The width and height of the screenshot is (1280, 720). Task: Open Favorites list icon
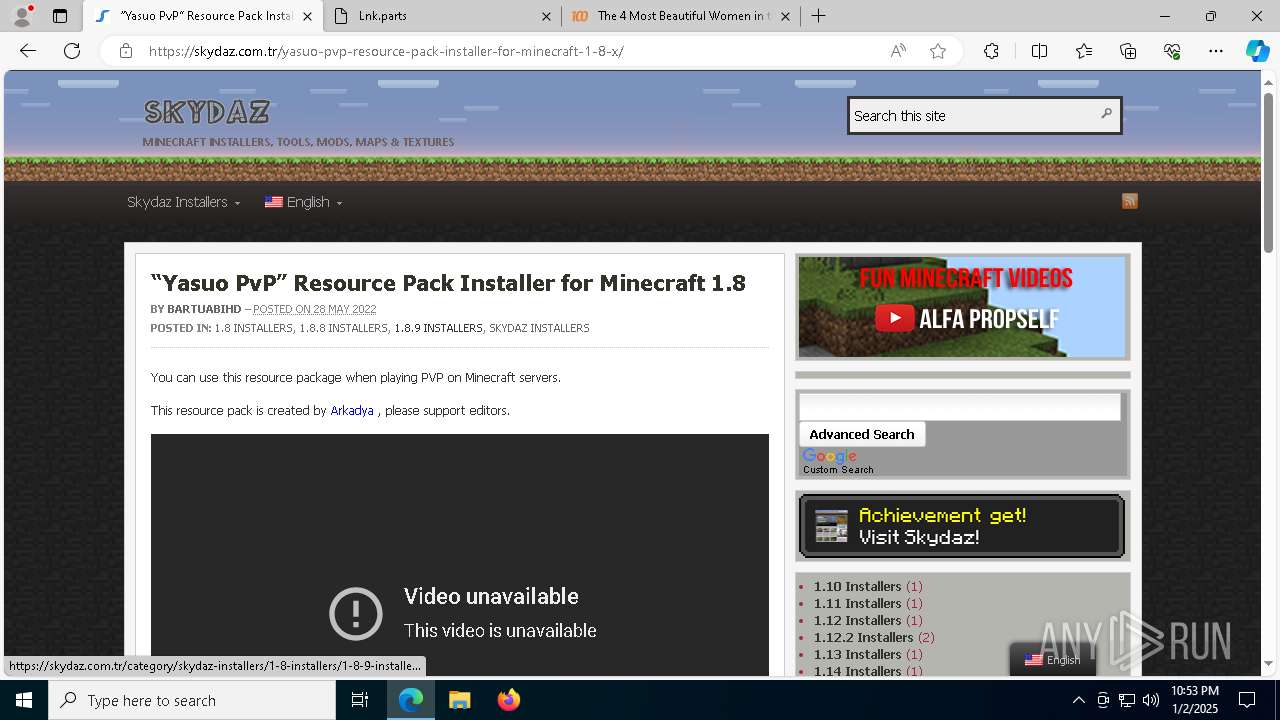pyautogui.click(x=1084, y=51)
